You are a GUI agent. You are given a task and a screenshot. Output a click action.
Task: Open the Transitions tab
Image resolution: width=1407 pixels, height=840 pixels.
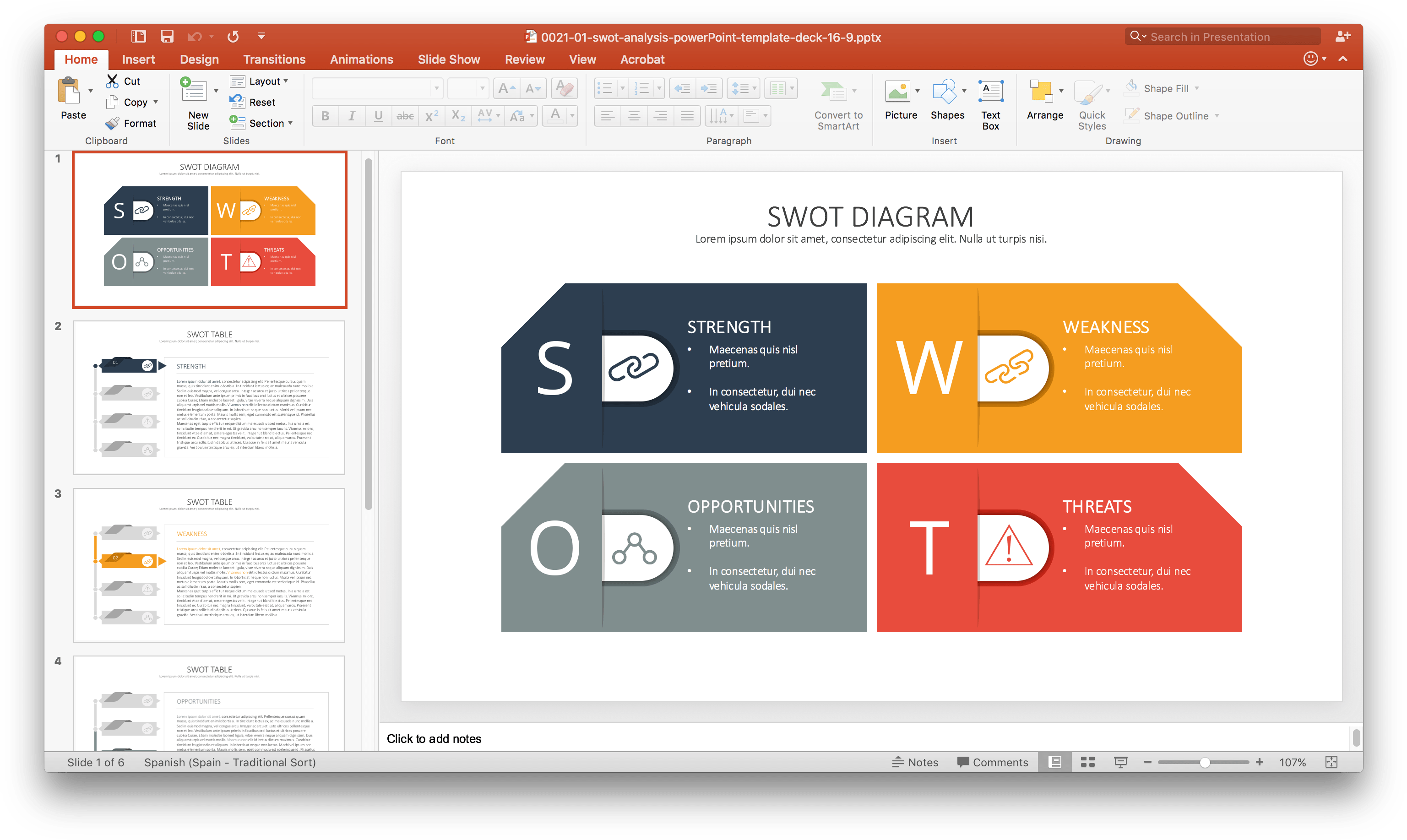pyautogui.click(x=274, y=60)
